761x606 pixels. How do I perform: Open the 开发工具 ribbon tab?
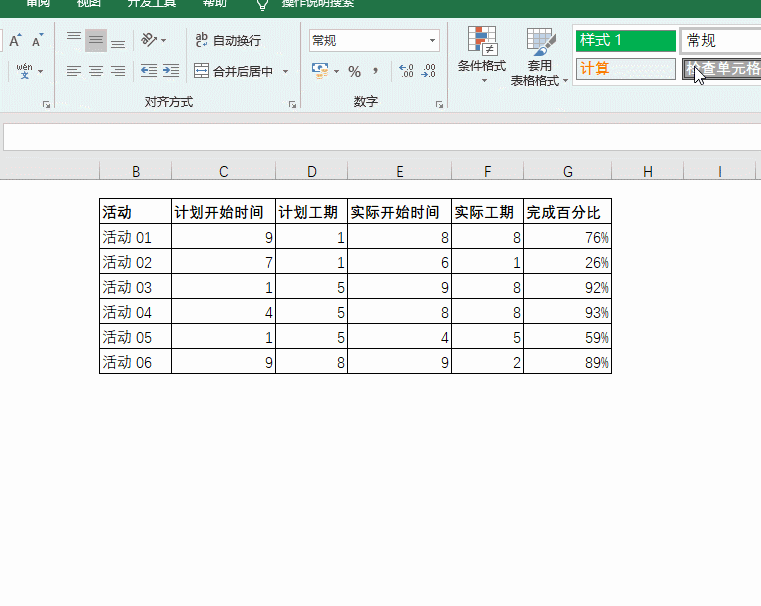pyautogui.click(x=151, y=3)
